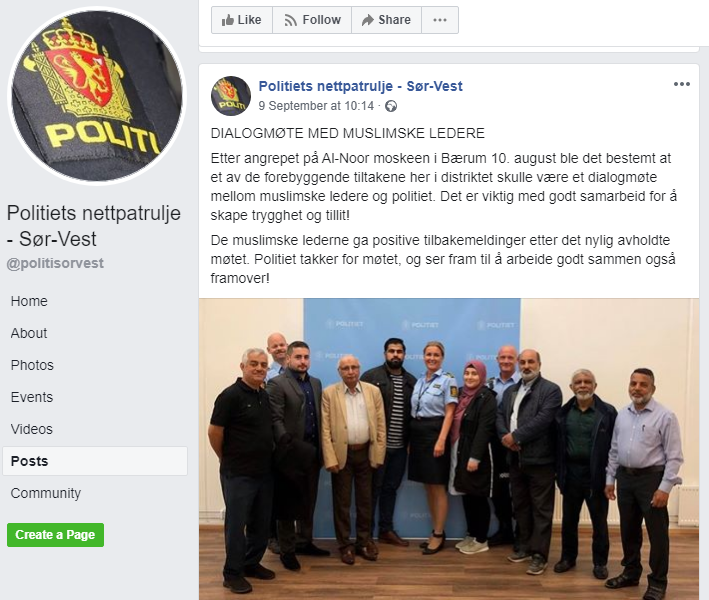Browse the Videos section
Image resolution: width=709 pixels, height=600 pixels.
(x=32, y=429)
